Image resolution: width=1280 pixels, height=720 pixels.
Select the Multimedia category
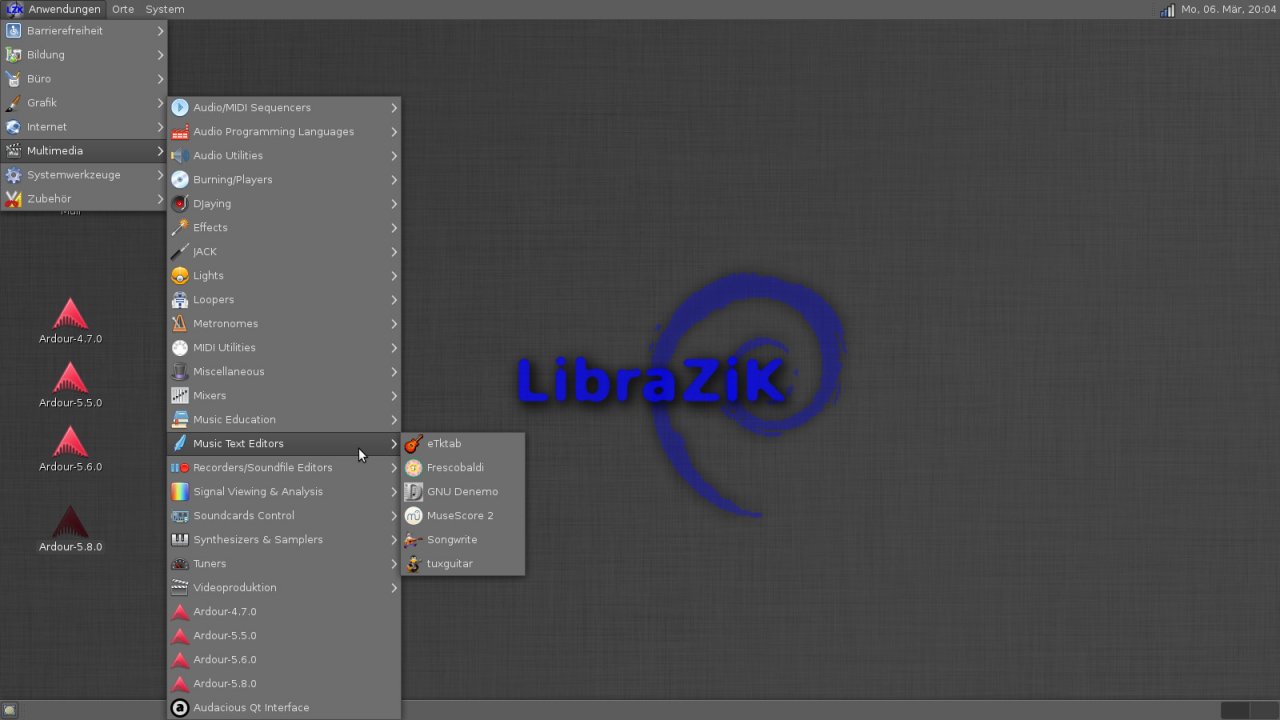pyautogui.click(x=84, y=151)
